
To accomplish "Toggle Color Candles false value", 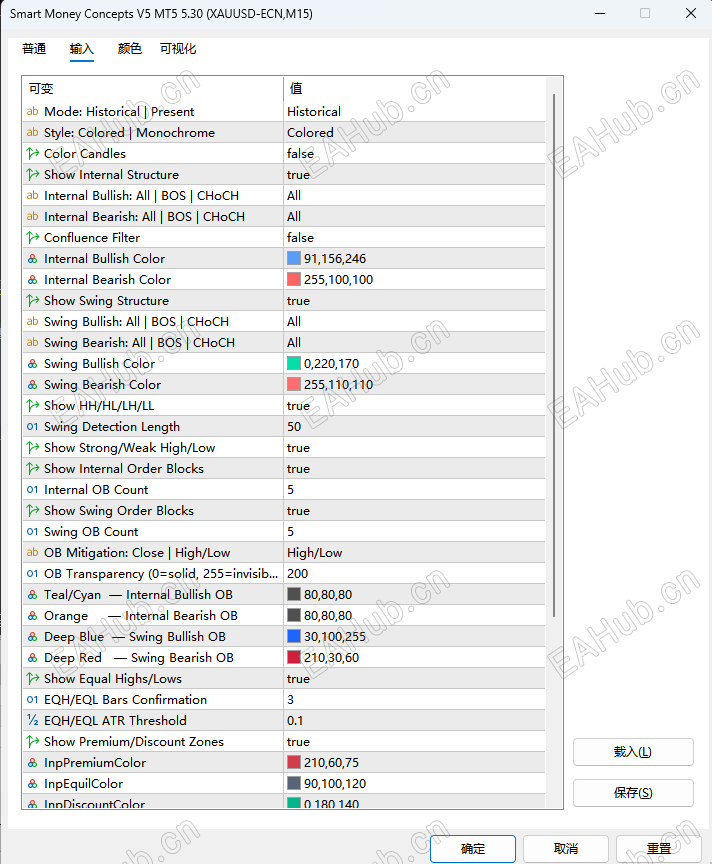I will click(414, 153).
